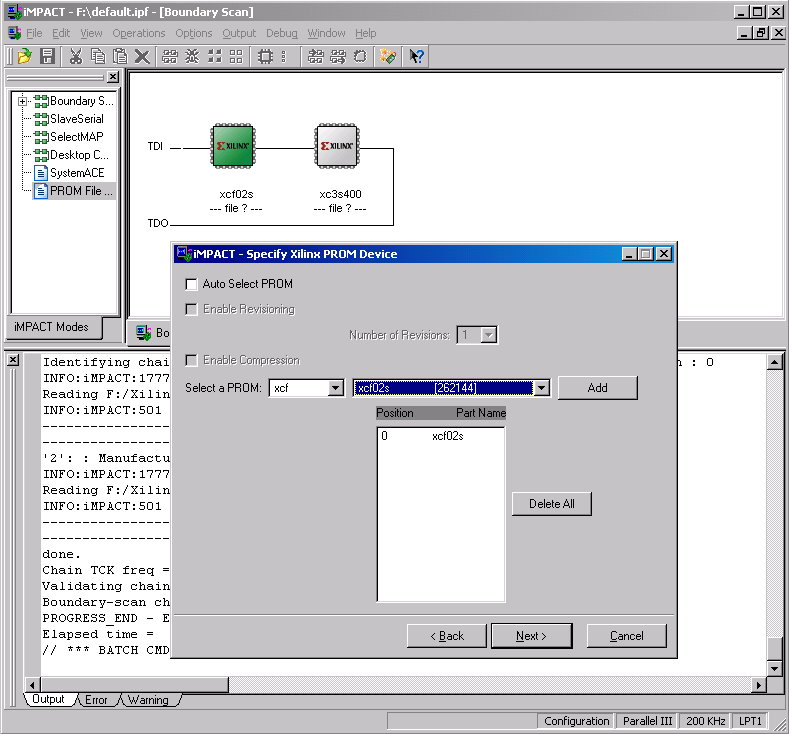Open the Debug menu

coord(282,33)
